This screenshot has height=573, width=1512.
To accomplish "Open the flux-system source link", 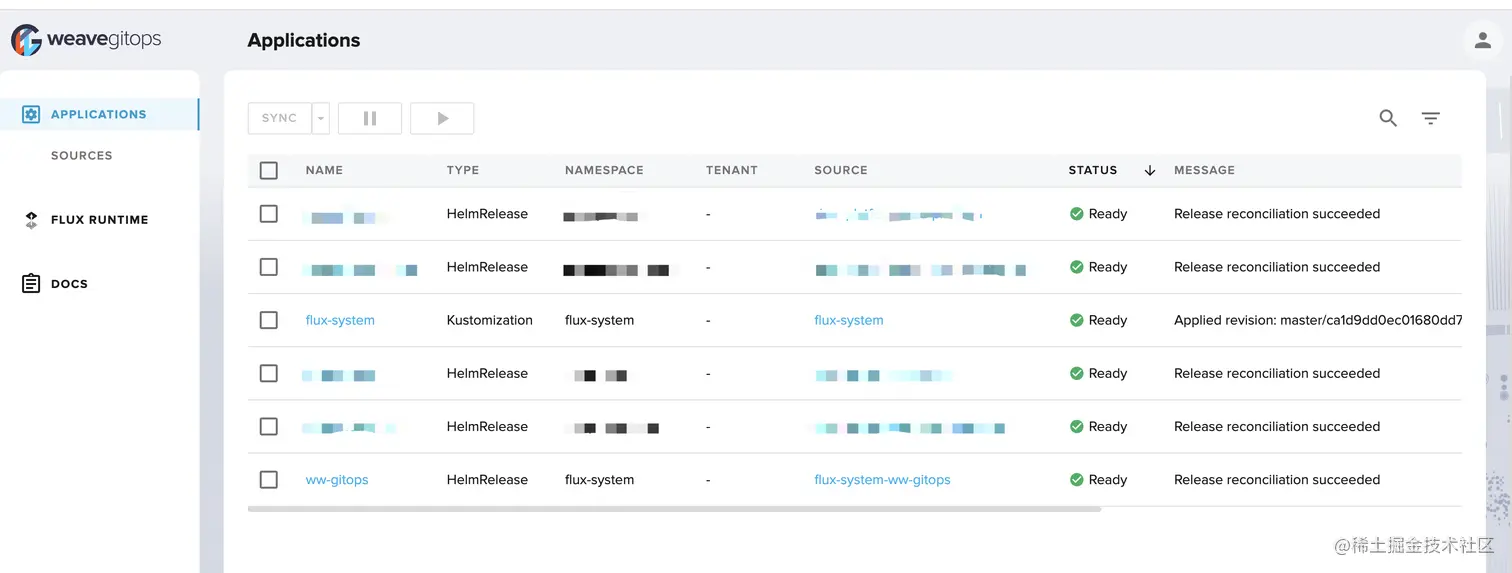I will click(x=849, y=320).
